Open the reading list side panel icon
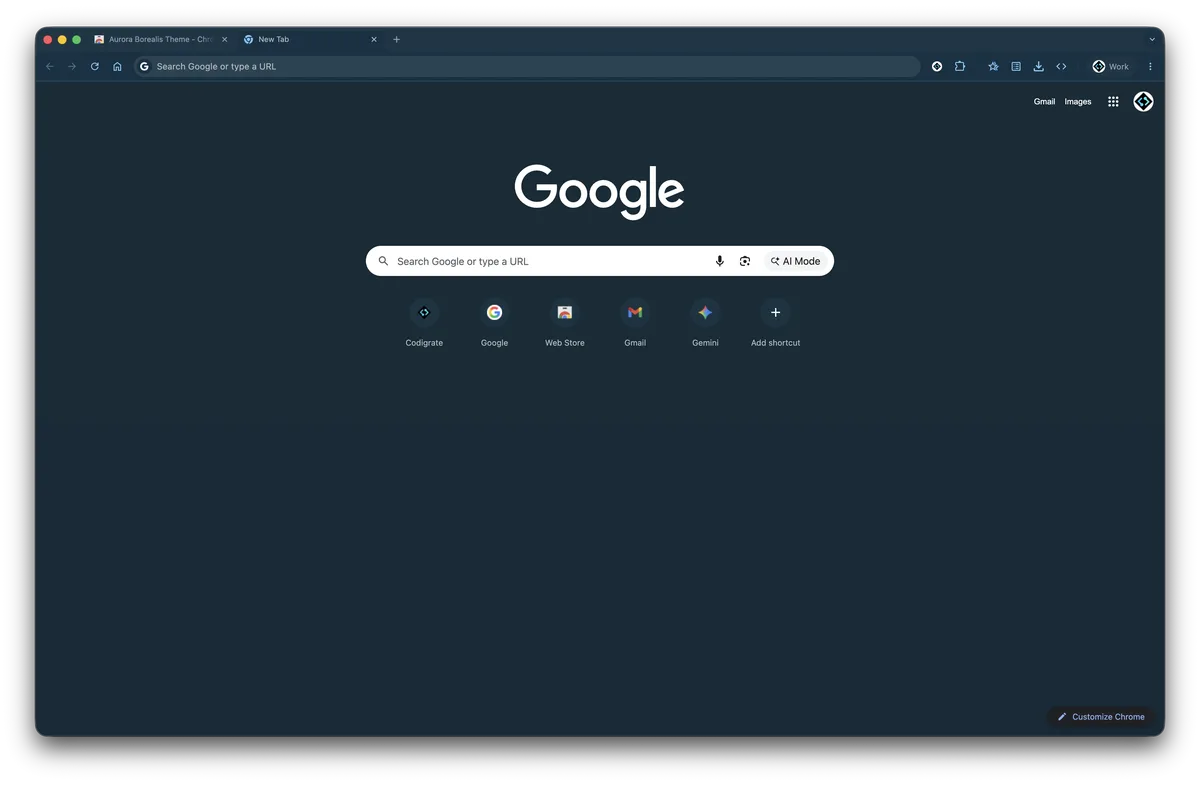This screenshot has width=1200, height=787. [1016, 67]
